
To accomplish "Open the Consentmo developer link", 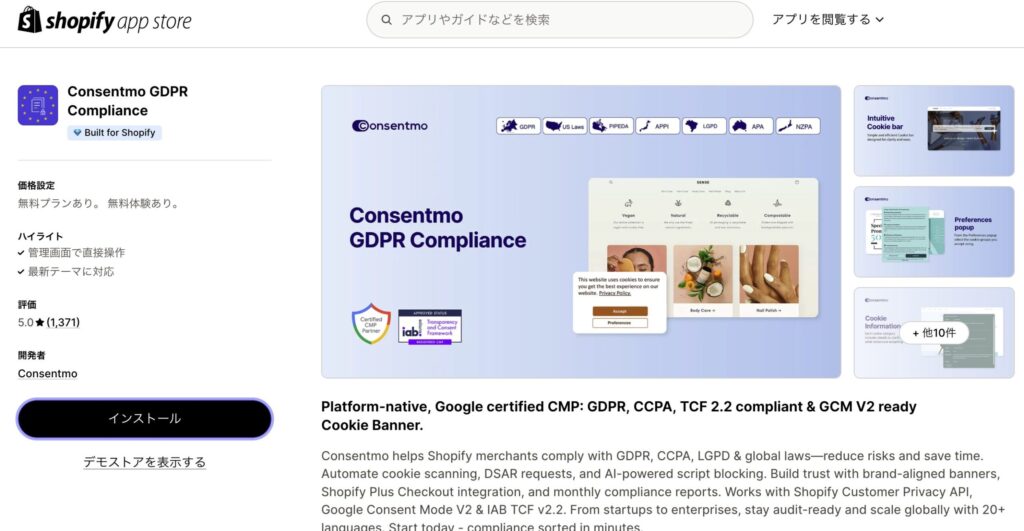I will tap(48, 374).
